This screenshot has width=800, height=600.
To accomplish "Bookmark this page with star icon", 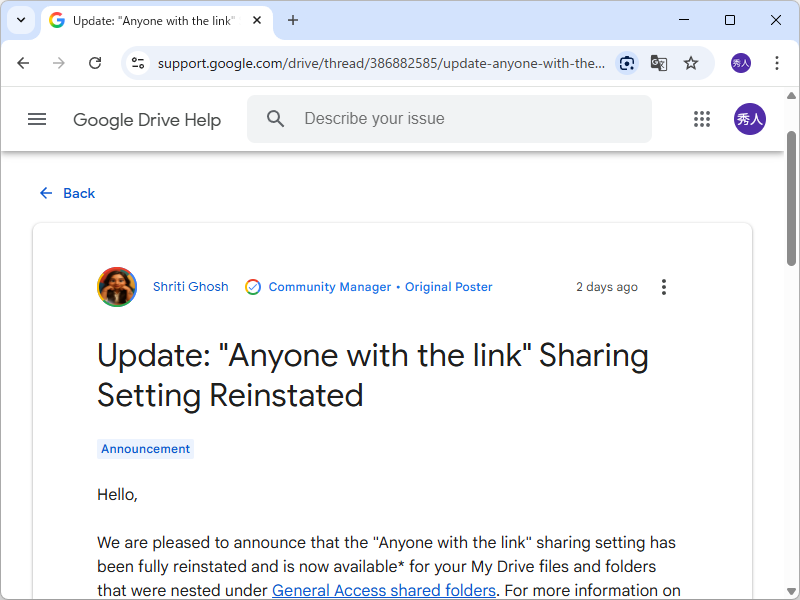I will 691,63.
